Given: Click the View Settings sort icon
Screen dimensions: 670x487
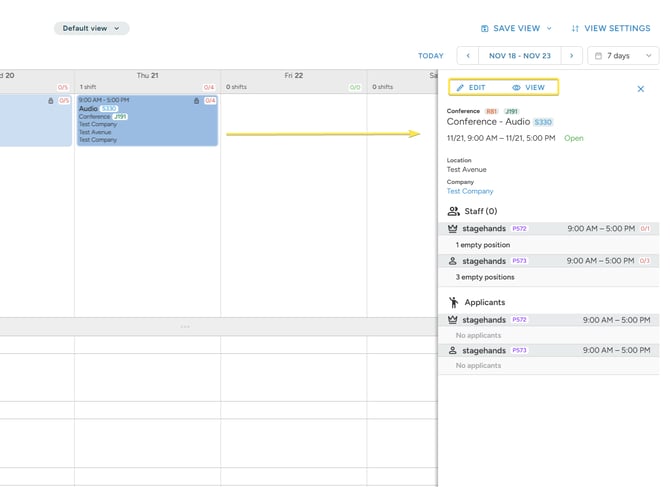Looking at the screenshot, I should click(x=575, y=29).
